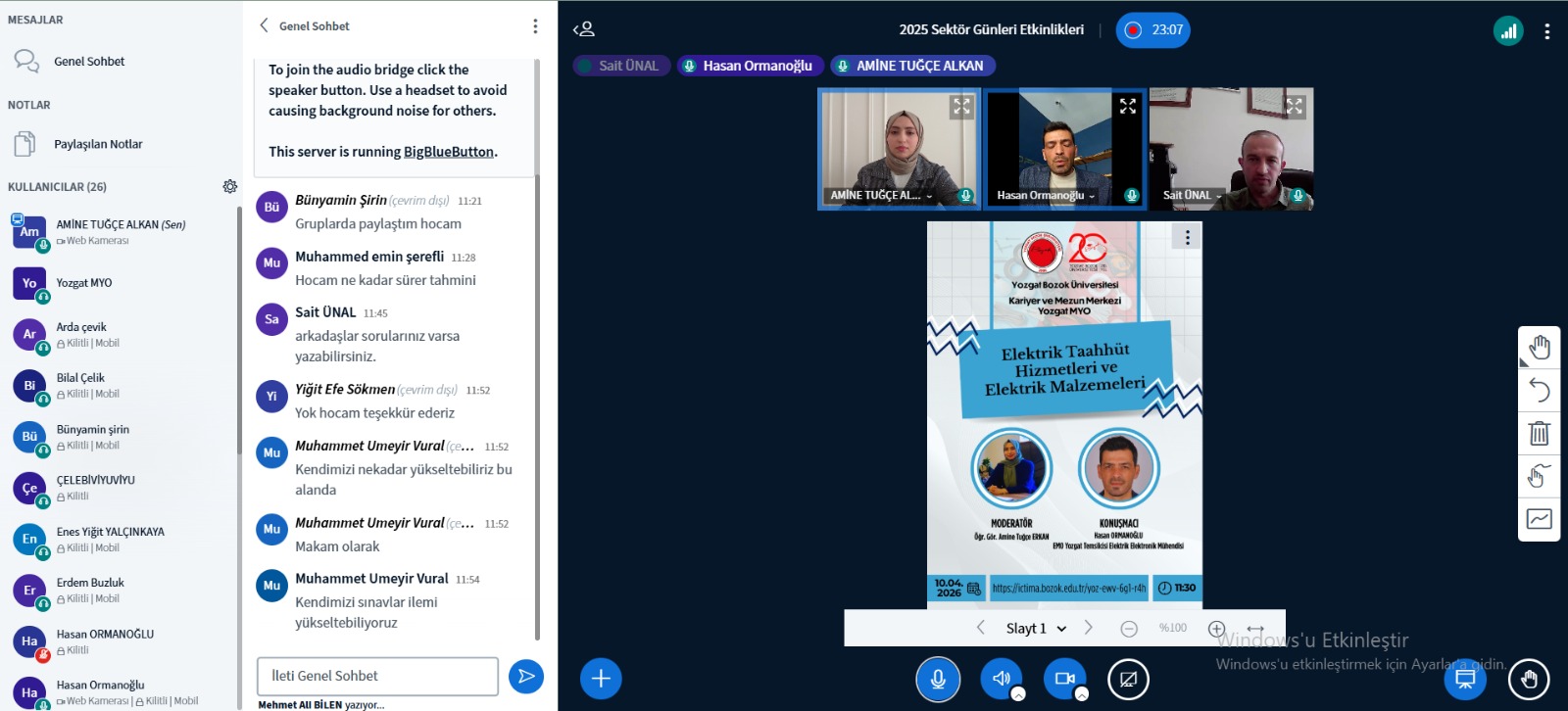Undo the last whiteboard annotation

pyautogui.click(x=1539, y=391)
